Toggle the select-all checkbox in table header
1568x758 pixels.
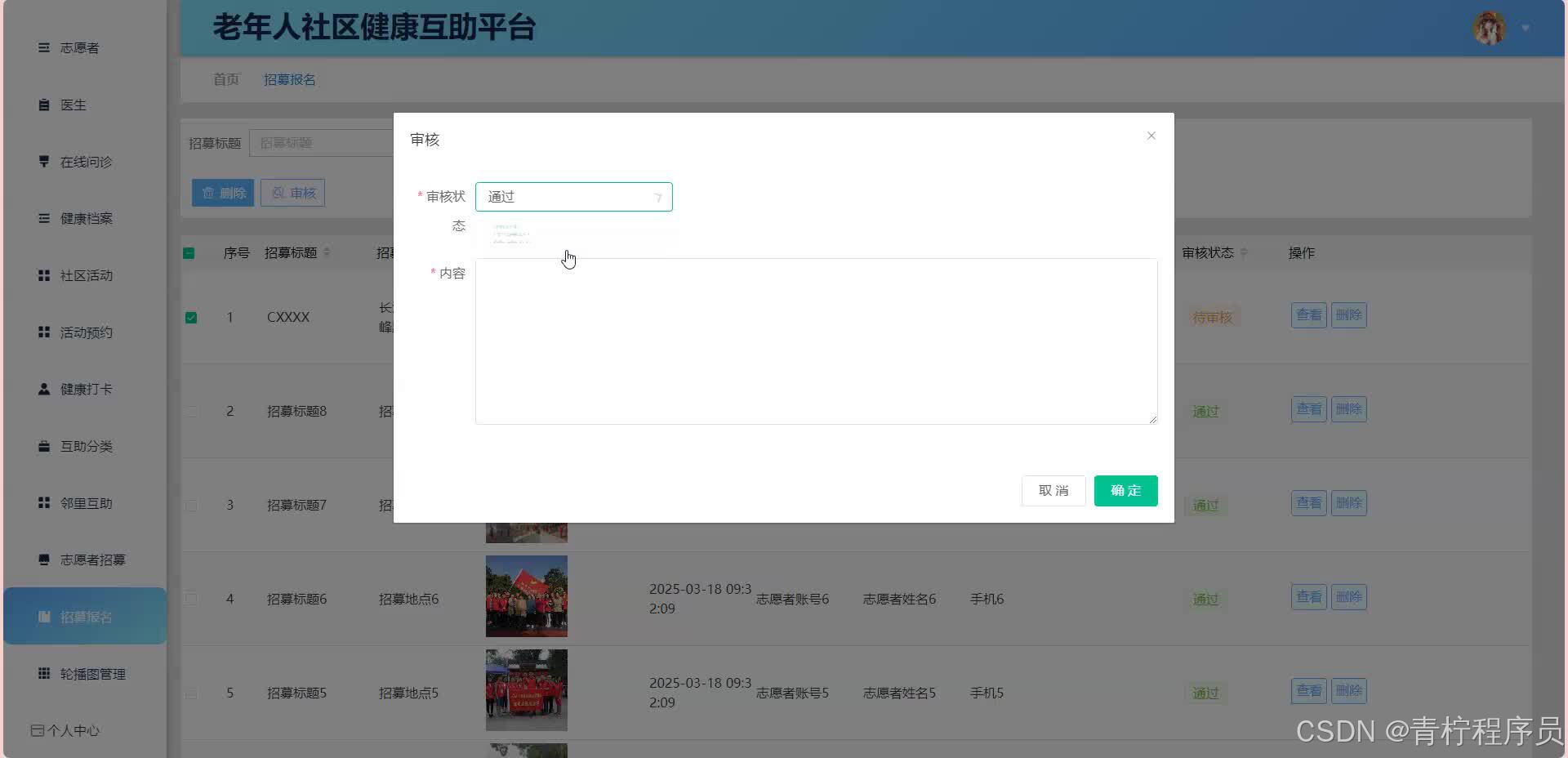click(188, 252)
